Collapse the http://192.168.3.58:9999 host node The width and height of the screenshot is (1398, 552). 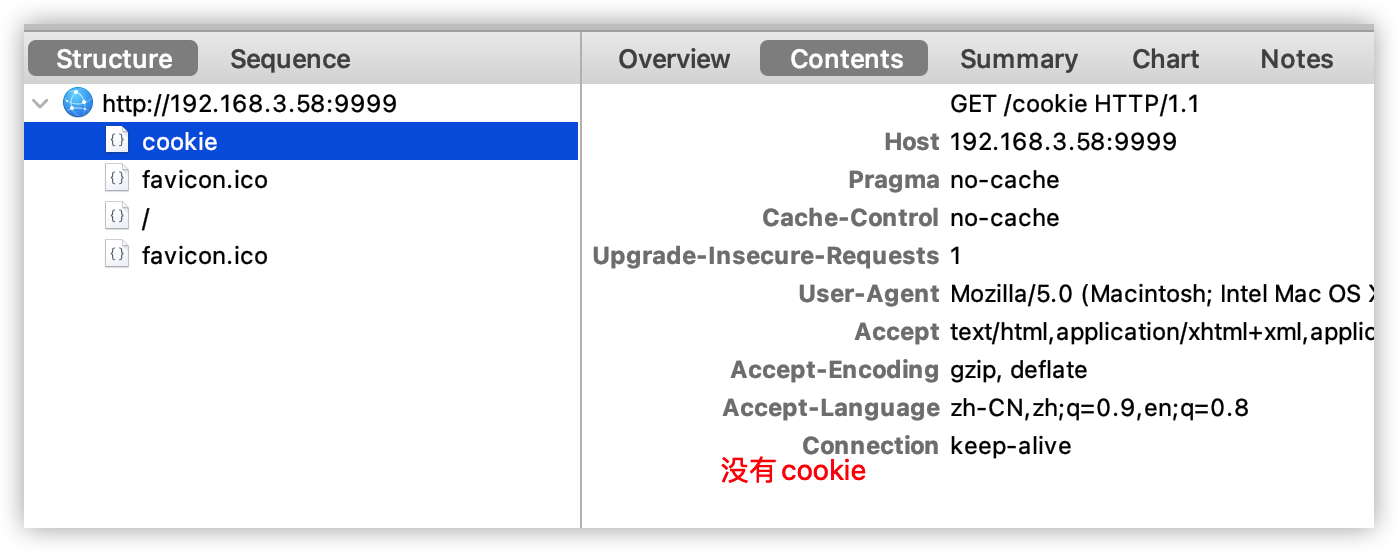click(x=41, y=103)
